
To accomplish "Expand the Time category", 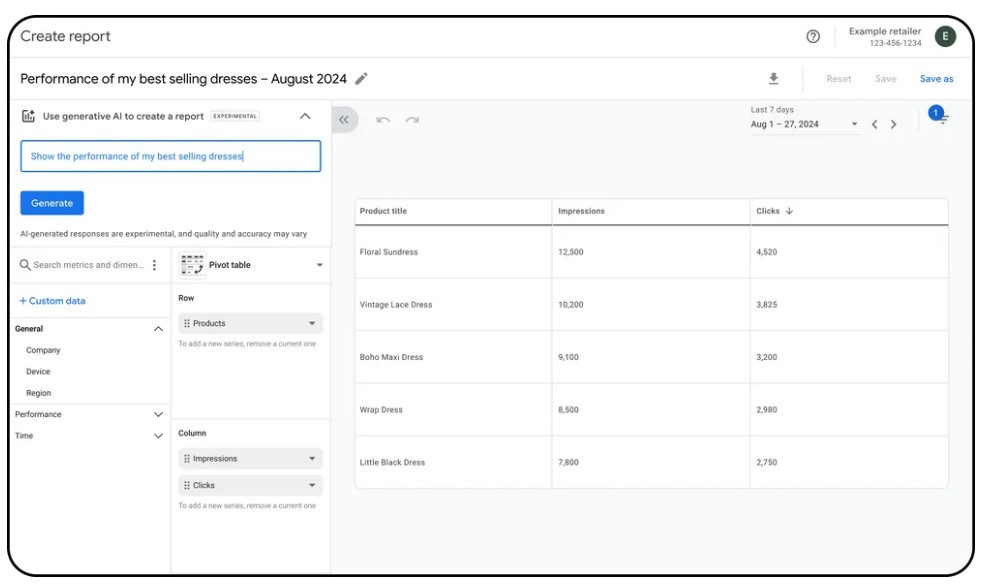I will [157, 436].
